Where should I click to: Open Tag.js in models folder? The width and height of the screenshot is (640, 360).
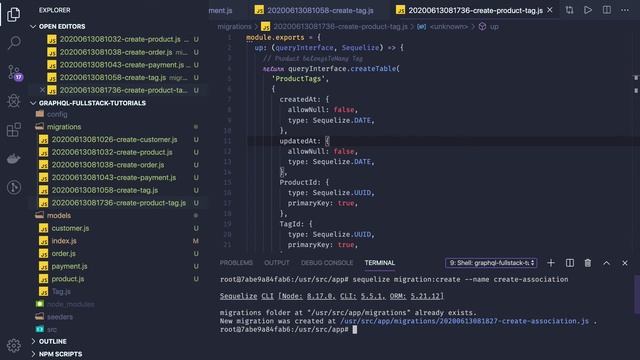pos(61,291)
